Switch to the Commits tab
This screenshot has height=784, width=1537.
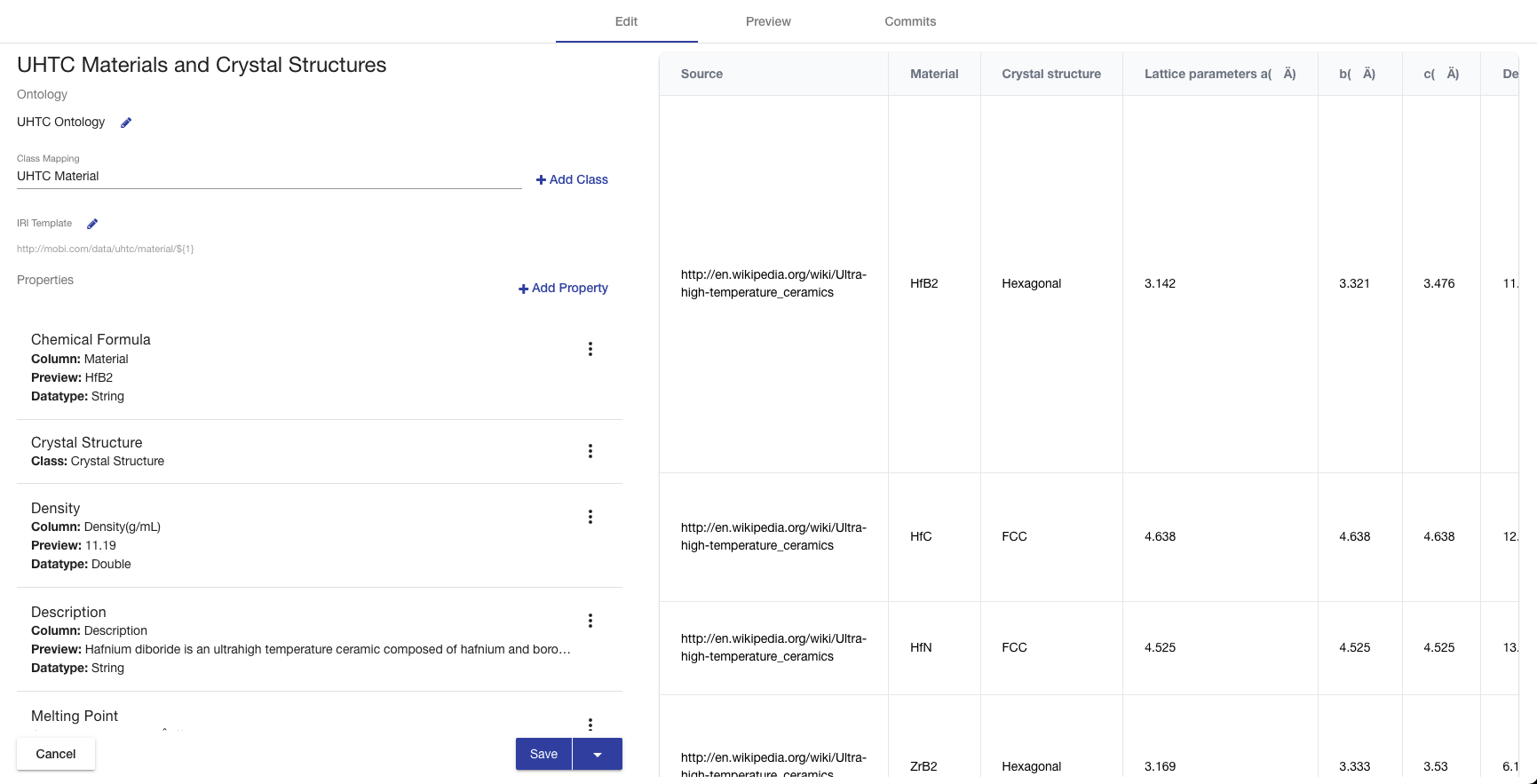(x=910, y=21)
